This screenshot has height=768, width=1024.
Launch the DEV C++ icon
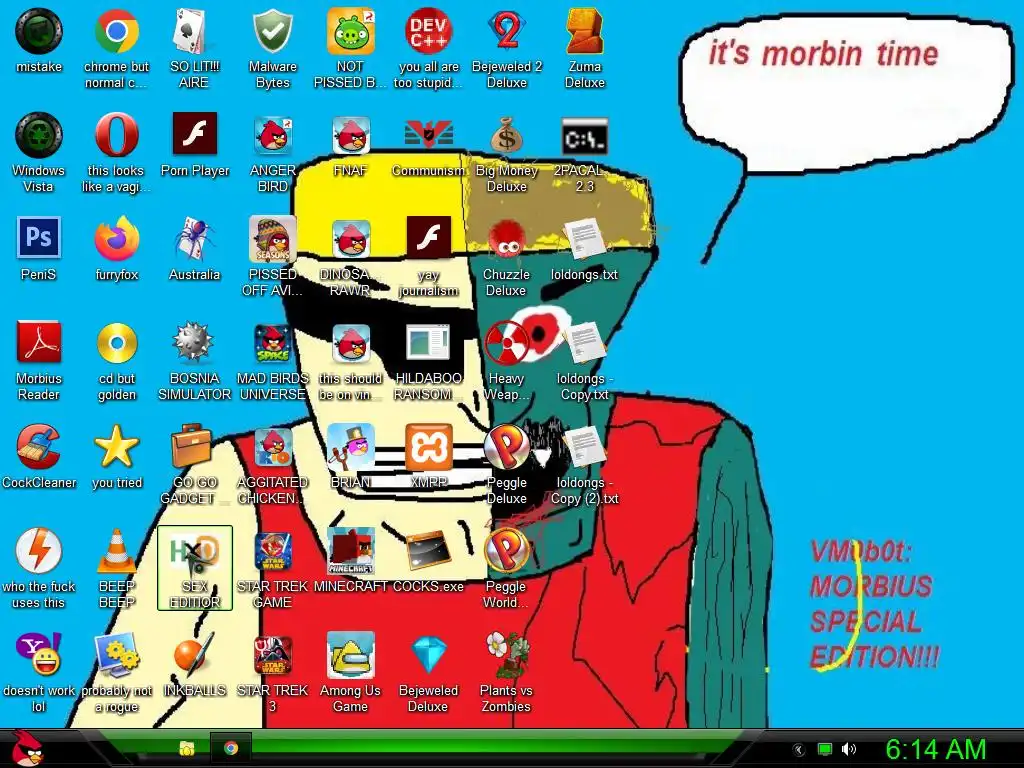[428, 32]
